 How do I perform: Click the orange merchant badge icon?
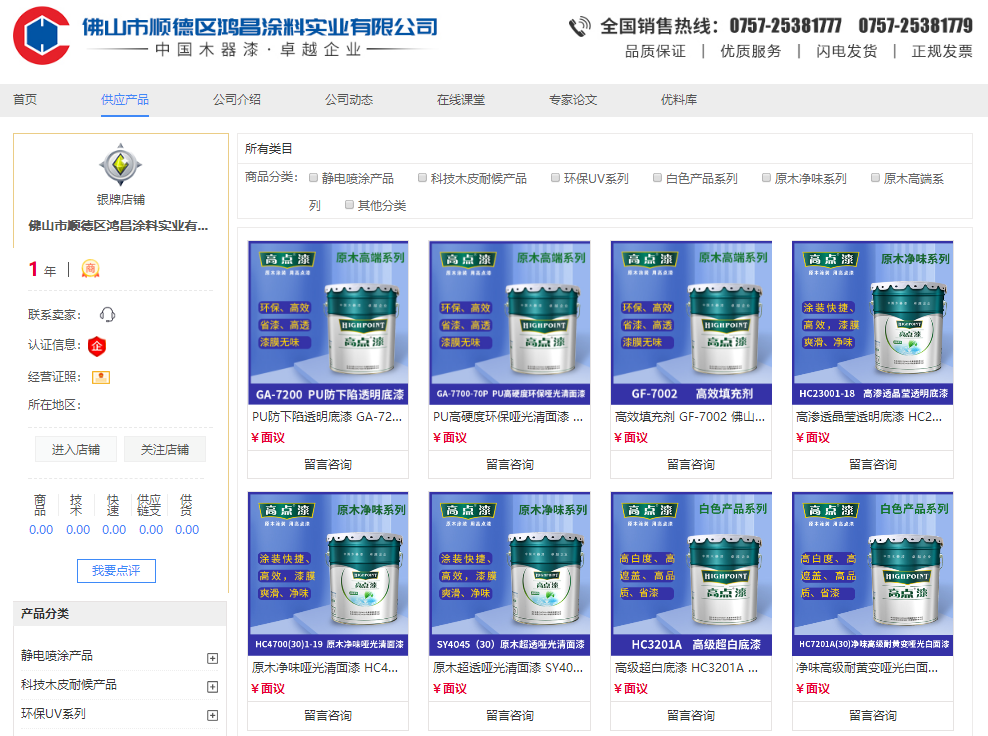[x=90, y=269]
